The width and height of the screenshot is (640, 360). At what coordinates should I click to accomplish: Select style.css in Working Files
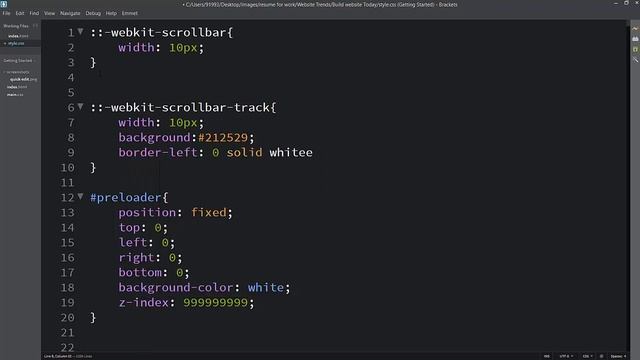click(16, 43)
